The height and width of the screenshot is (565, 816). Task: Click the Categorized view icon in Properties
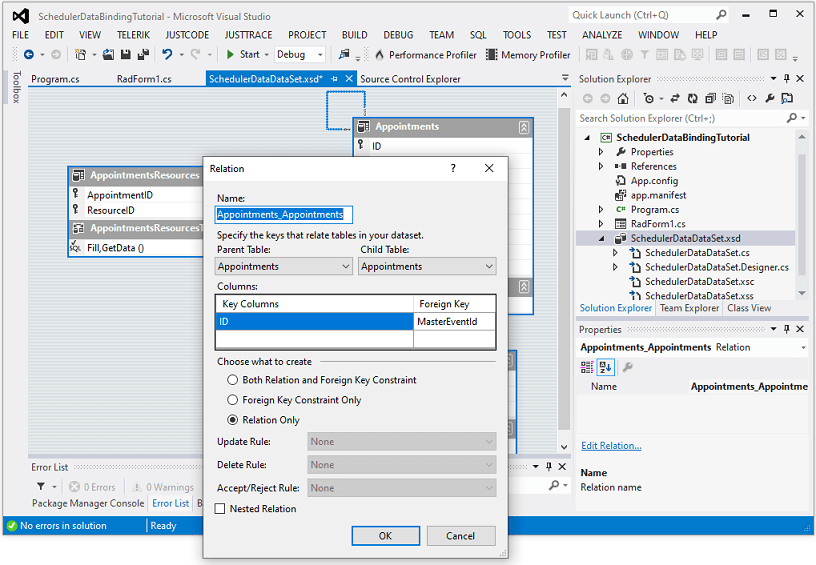coord(586,367)
